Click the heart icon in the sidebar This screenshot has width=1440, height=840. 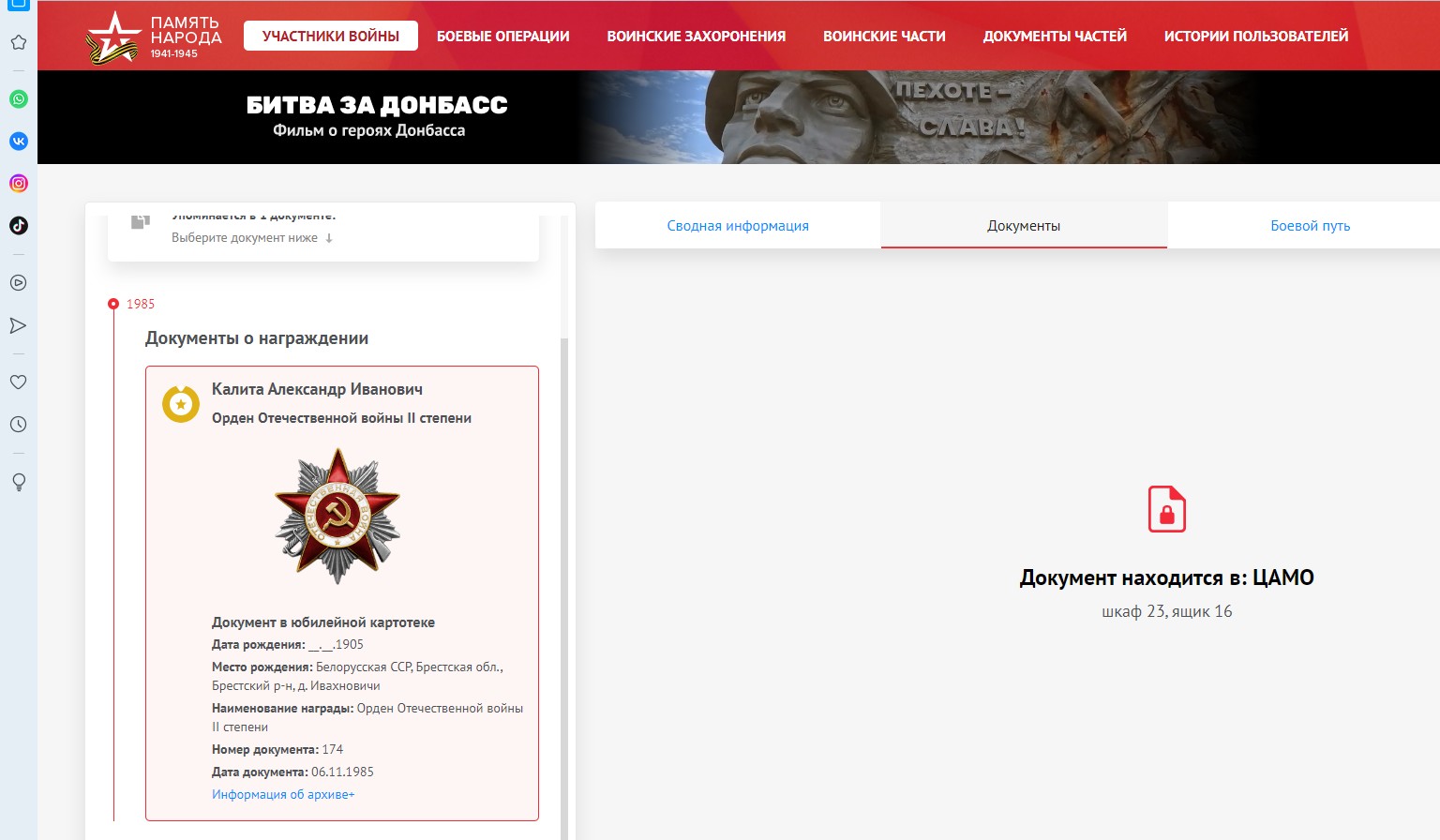click(x=18, y=382)
